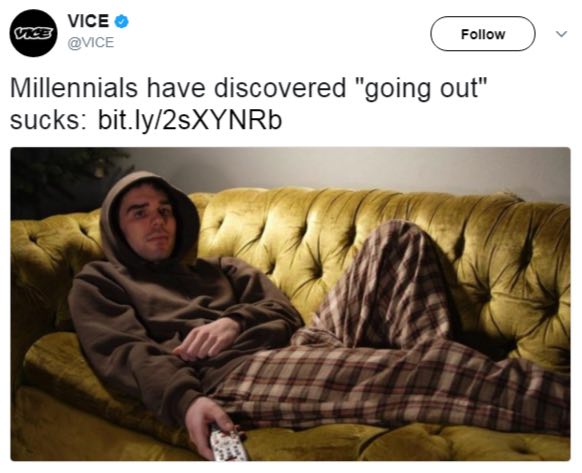
Task: Follow the VICE account
Action: 483,34
